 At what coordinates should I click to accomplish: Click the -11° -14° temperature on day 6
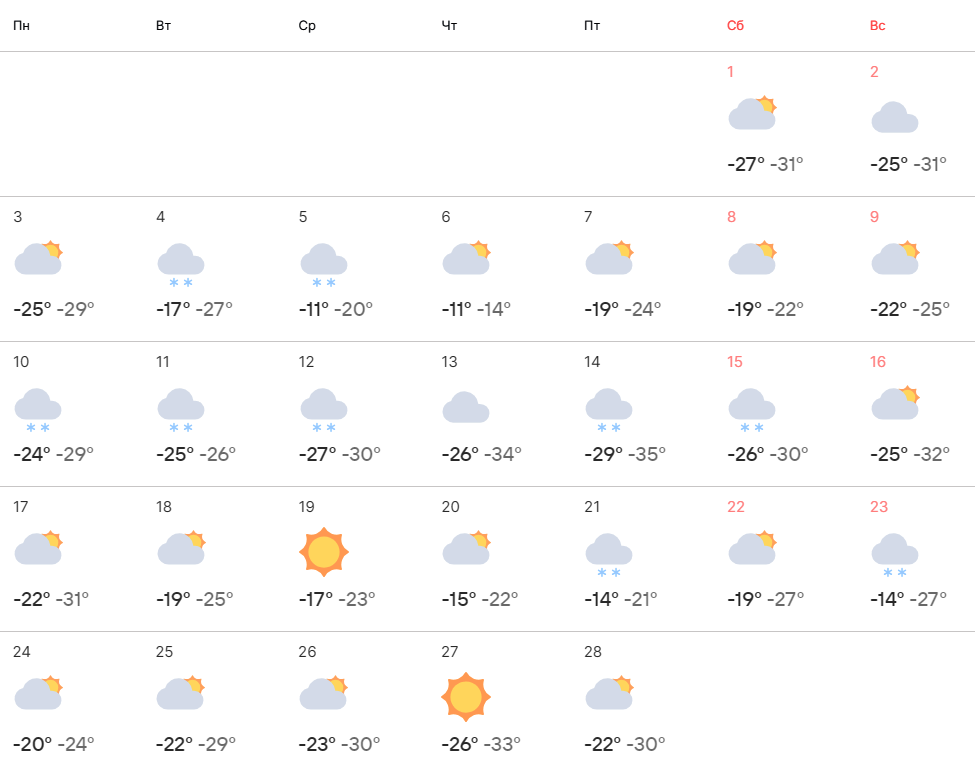pyautogui.click(x=476, y=309)
